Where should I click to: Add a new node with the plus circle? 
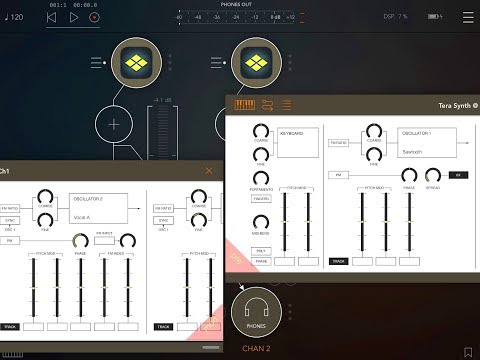point(114,124)
